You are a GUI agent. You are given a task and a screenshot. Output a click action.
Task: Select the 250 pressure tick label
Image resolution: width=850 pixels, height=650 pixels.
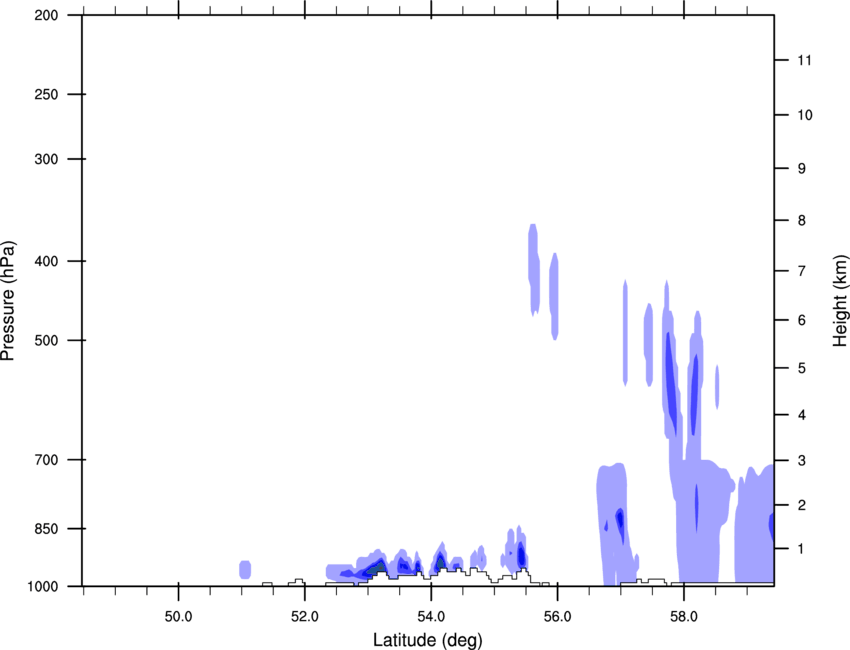point(46,95)
